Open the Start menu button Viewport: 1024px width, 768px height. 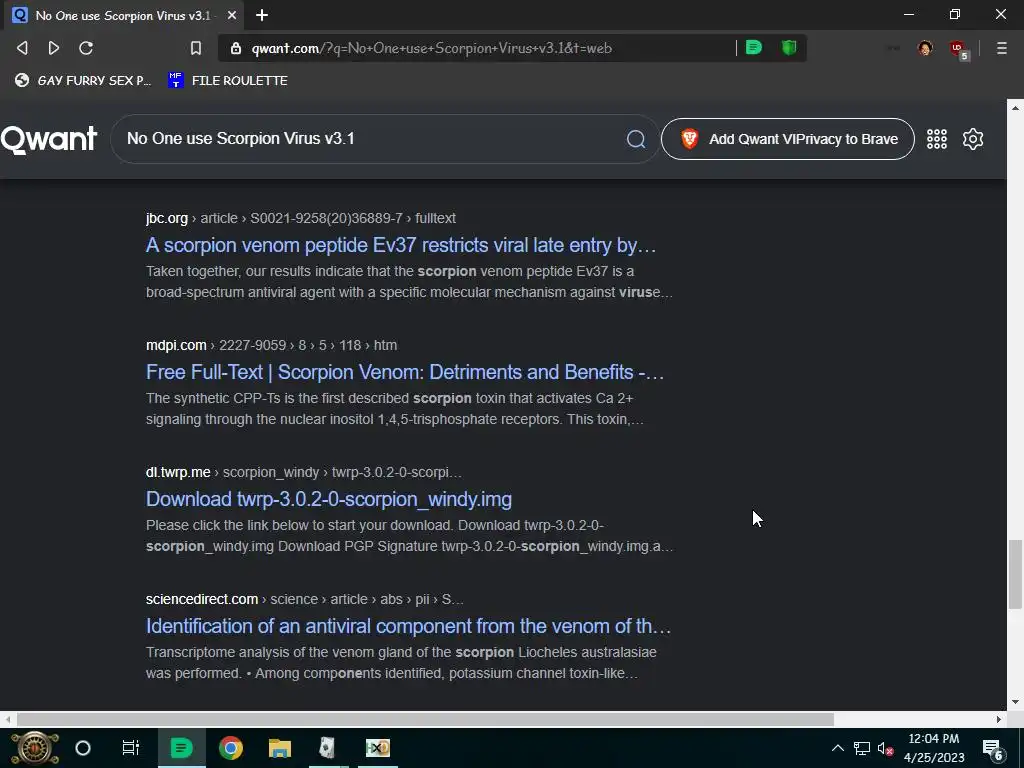click(x=35, y=748)
